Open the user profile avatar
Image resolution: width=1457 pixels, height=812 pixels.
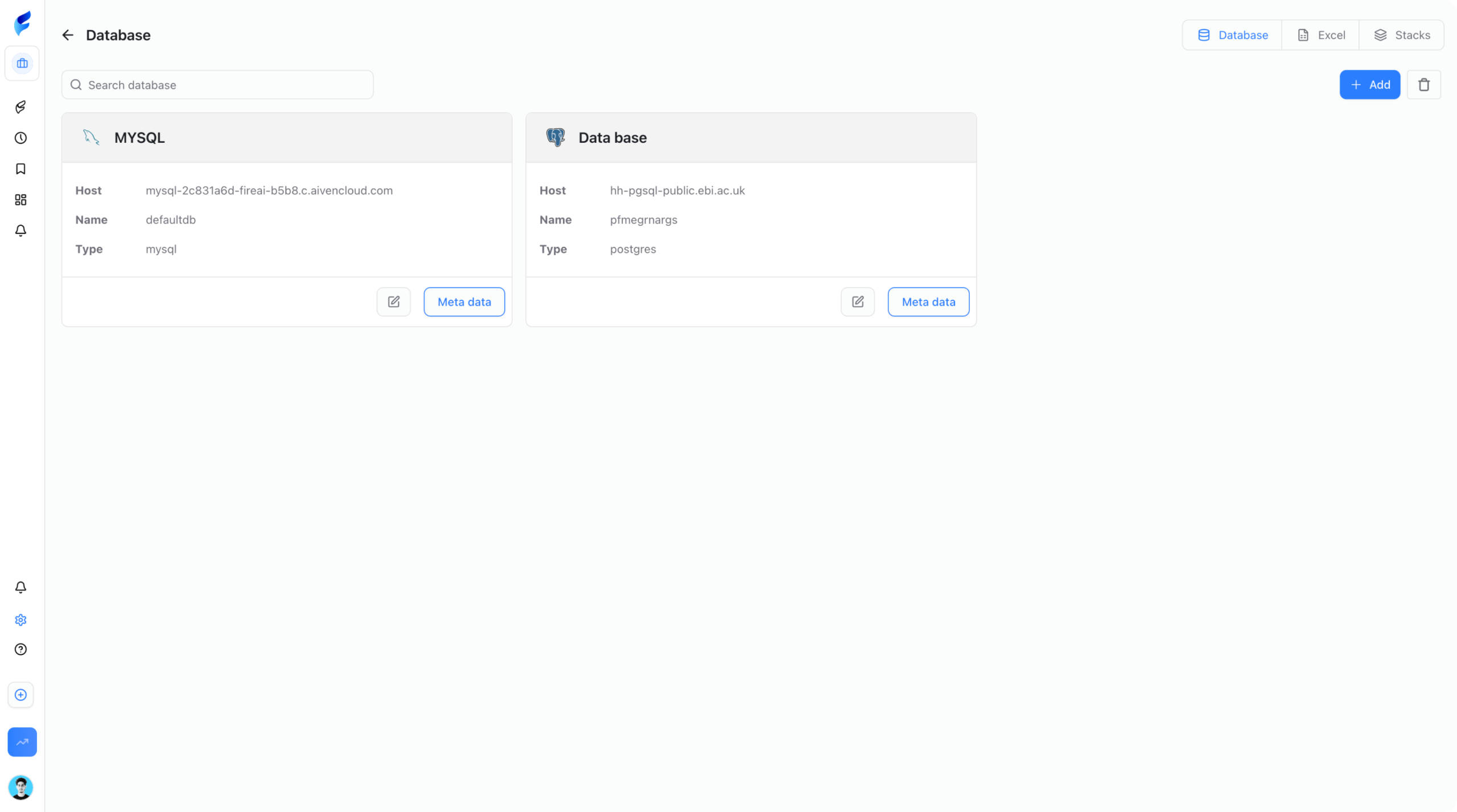[21, 788]
